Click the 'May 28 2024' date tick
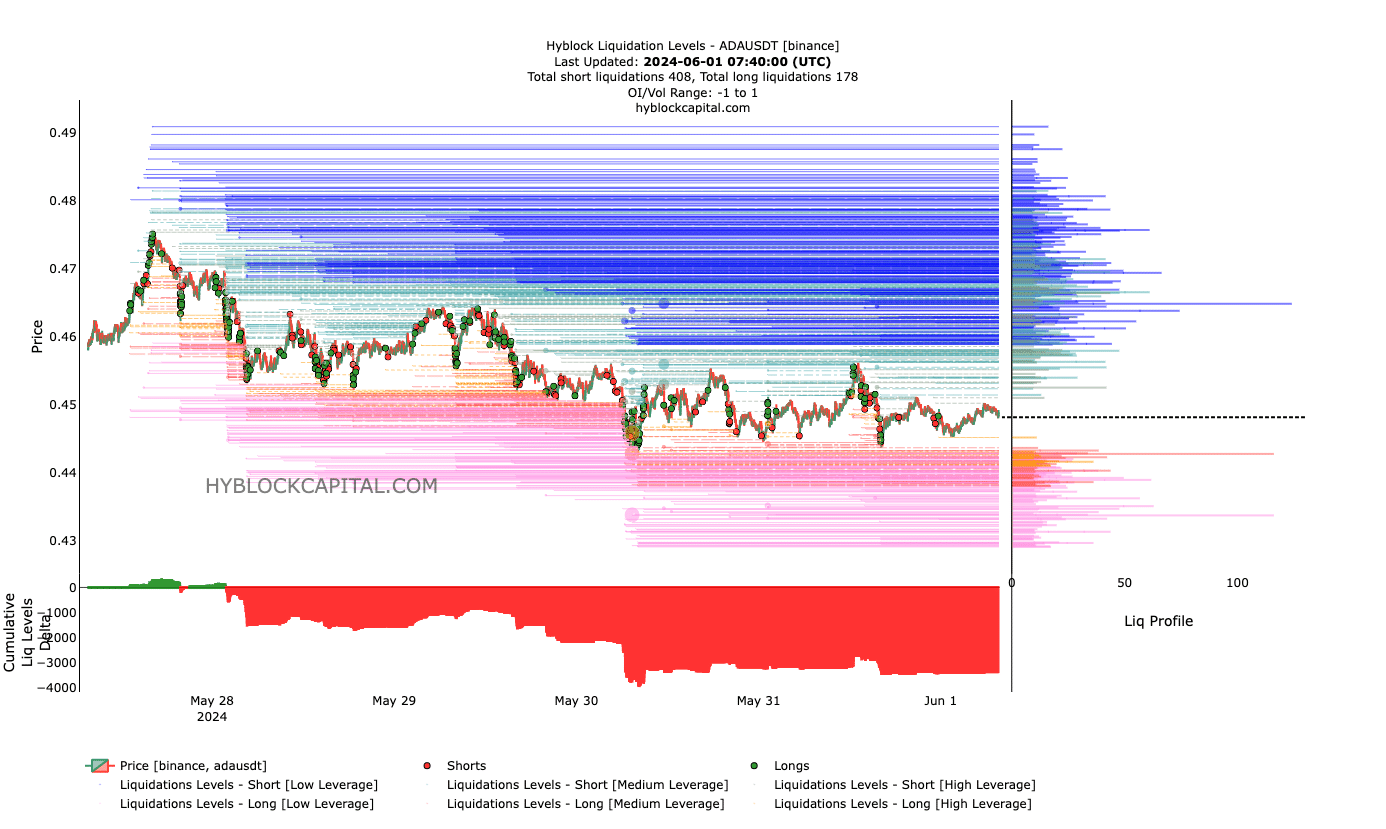This screenshot has height=829, width=1386. pyautogui.click(x=211, y=708)
